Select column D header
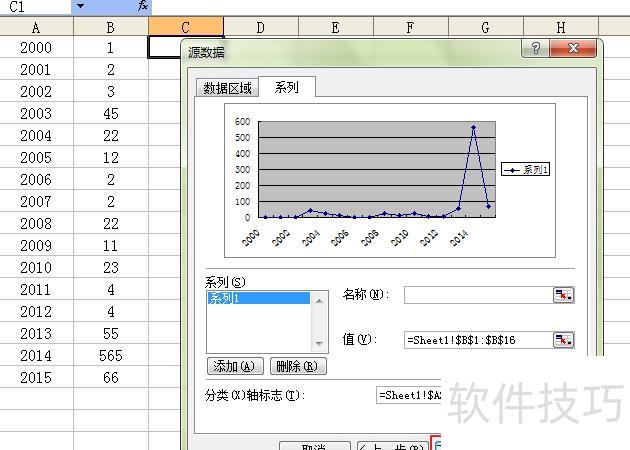 [x=261, y=27]
